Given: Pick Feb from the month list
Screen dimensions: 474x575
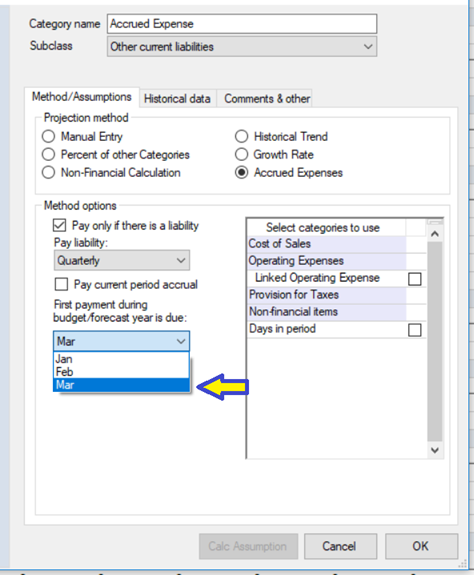Looking at the screenshot, I should [121, 371].
